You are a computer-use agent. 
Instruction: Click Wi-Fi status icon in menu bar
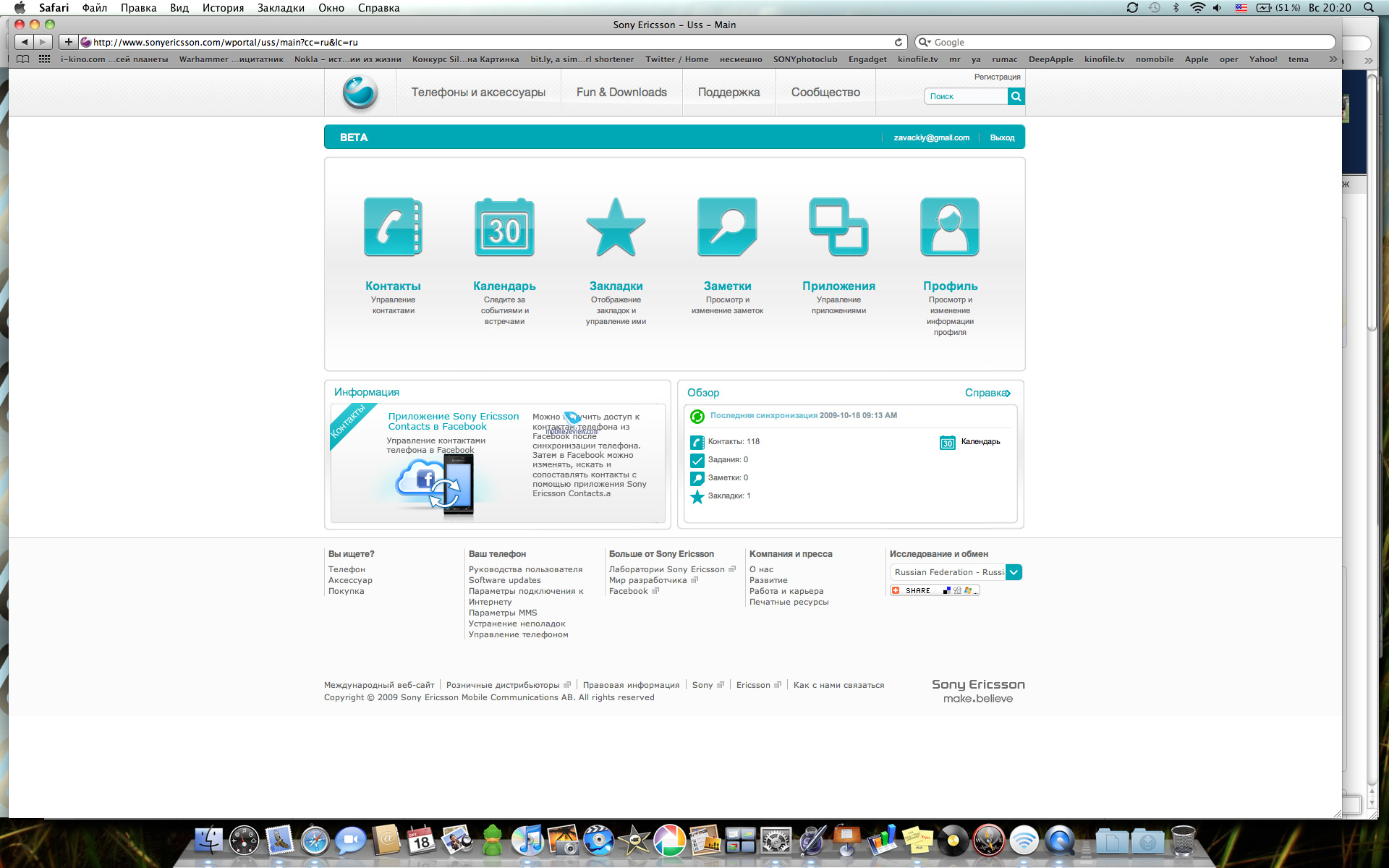pos(1198,7)
